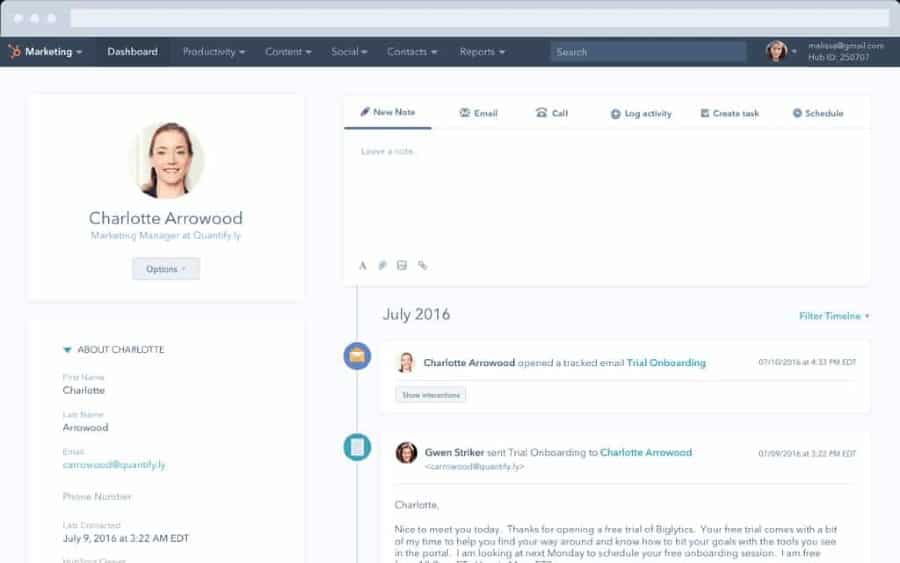Open the Content menu
This screenshot has height=563, width=900.
click(x=288, y=52)
